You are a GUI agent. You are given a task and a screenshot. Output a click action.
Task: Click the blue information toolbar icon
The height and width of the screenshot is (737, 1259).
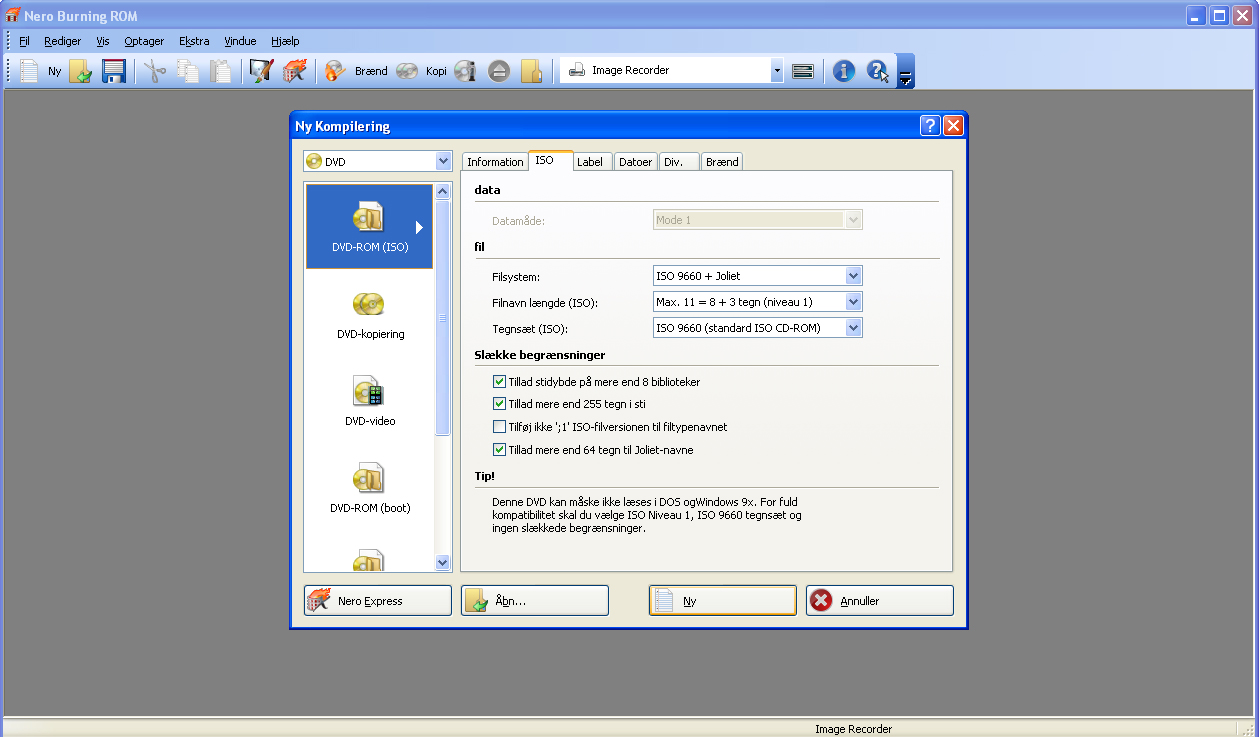843,71
